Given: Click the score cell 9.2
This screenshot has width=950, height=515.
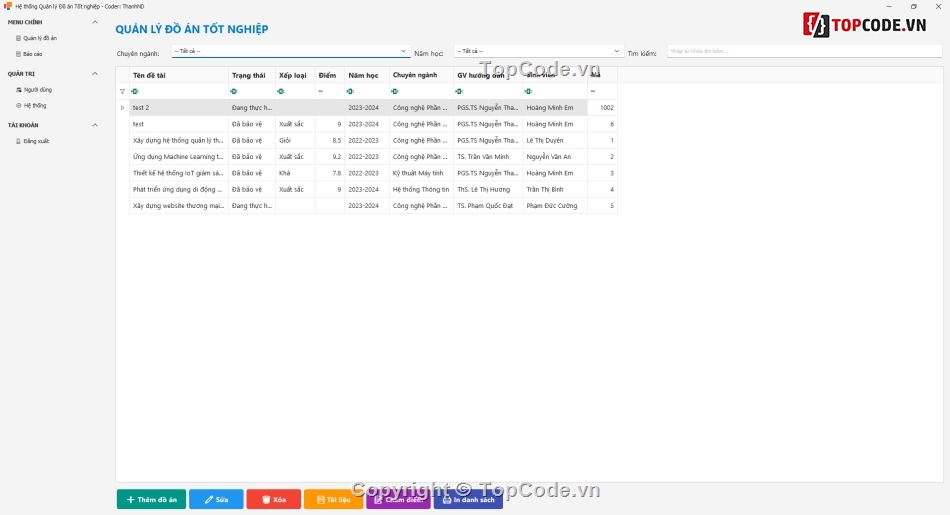Looking at the screenshot, I should pyautogui.click(x=330, y=157).
